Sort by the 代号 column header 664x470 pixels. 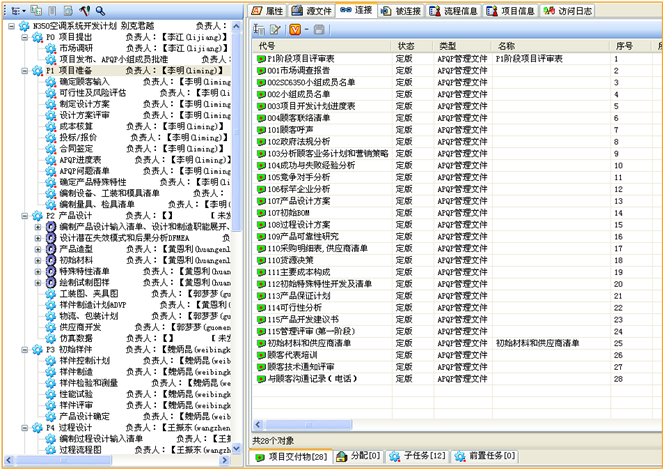tap(323, 46)
